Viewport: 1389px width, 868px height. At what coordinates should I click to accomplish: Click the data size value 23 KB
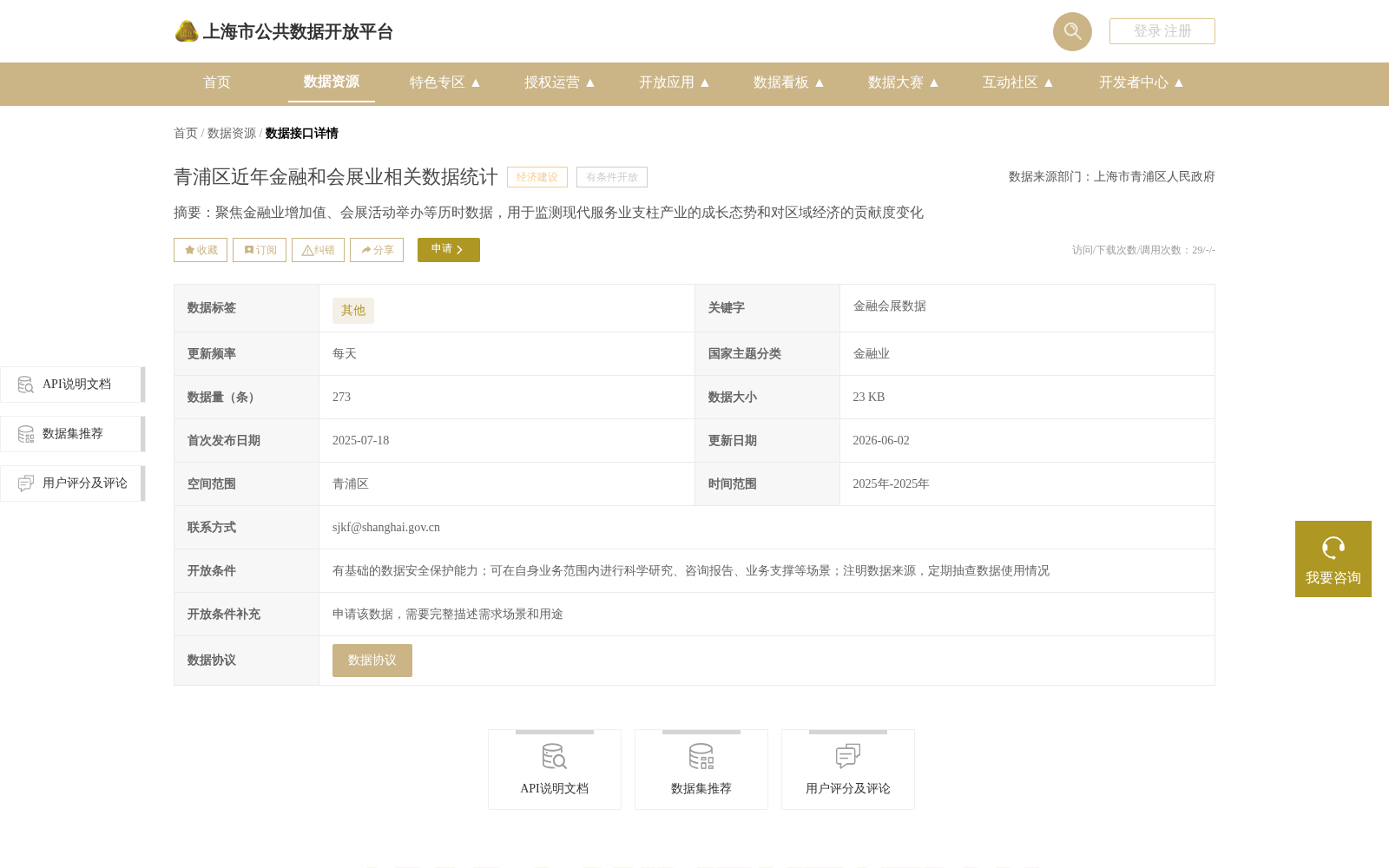click(869, 398)
